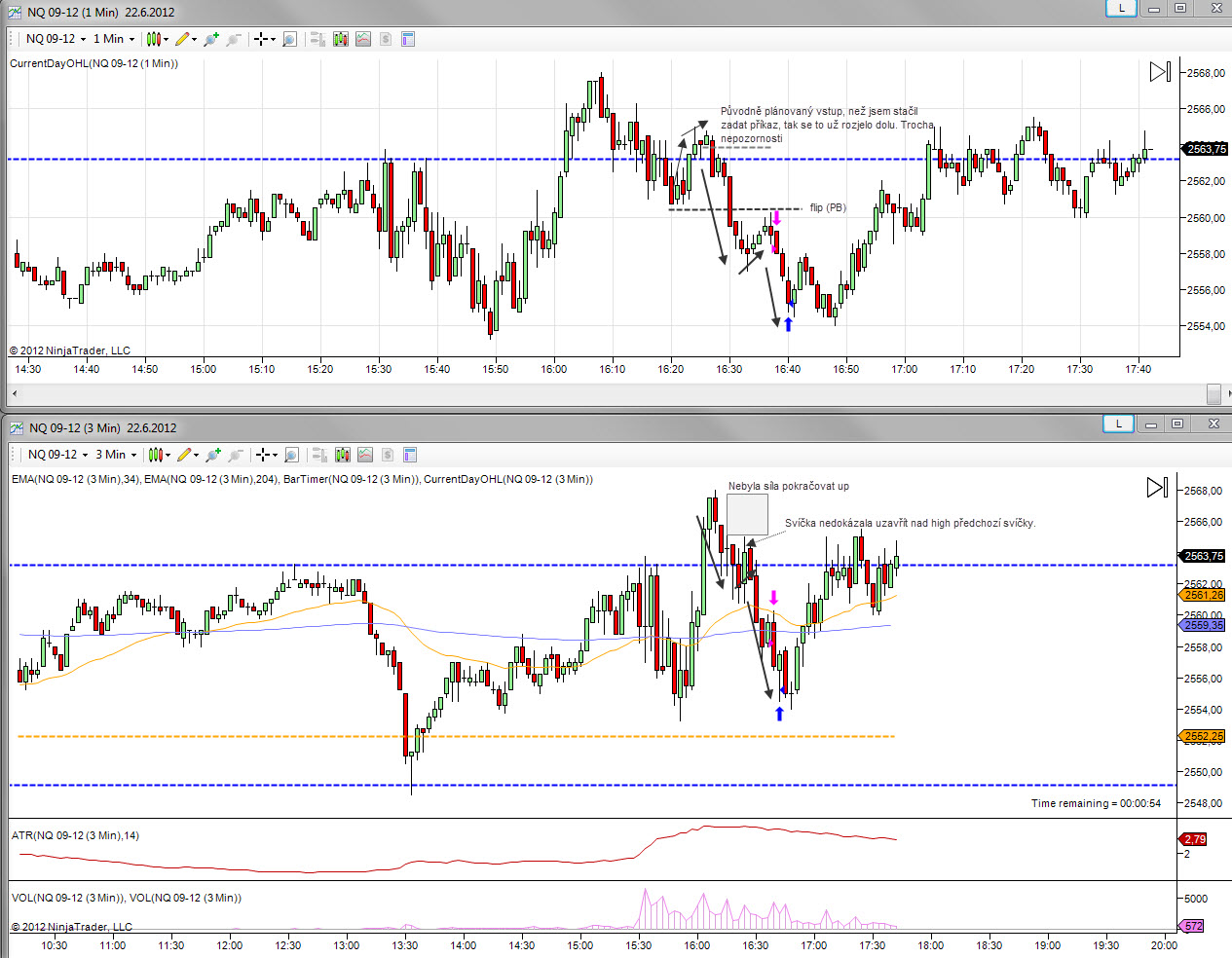Click left arrow of 1 Min chart scrollbar
The height and width of the screenshot is (958, 1232).
15,394
